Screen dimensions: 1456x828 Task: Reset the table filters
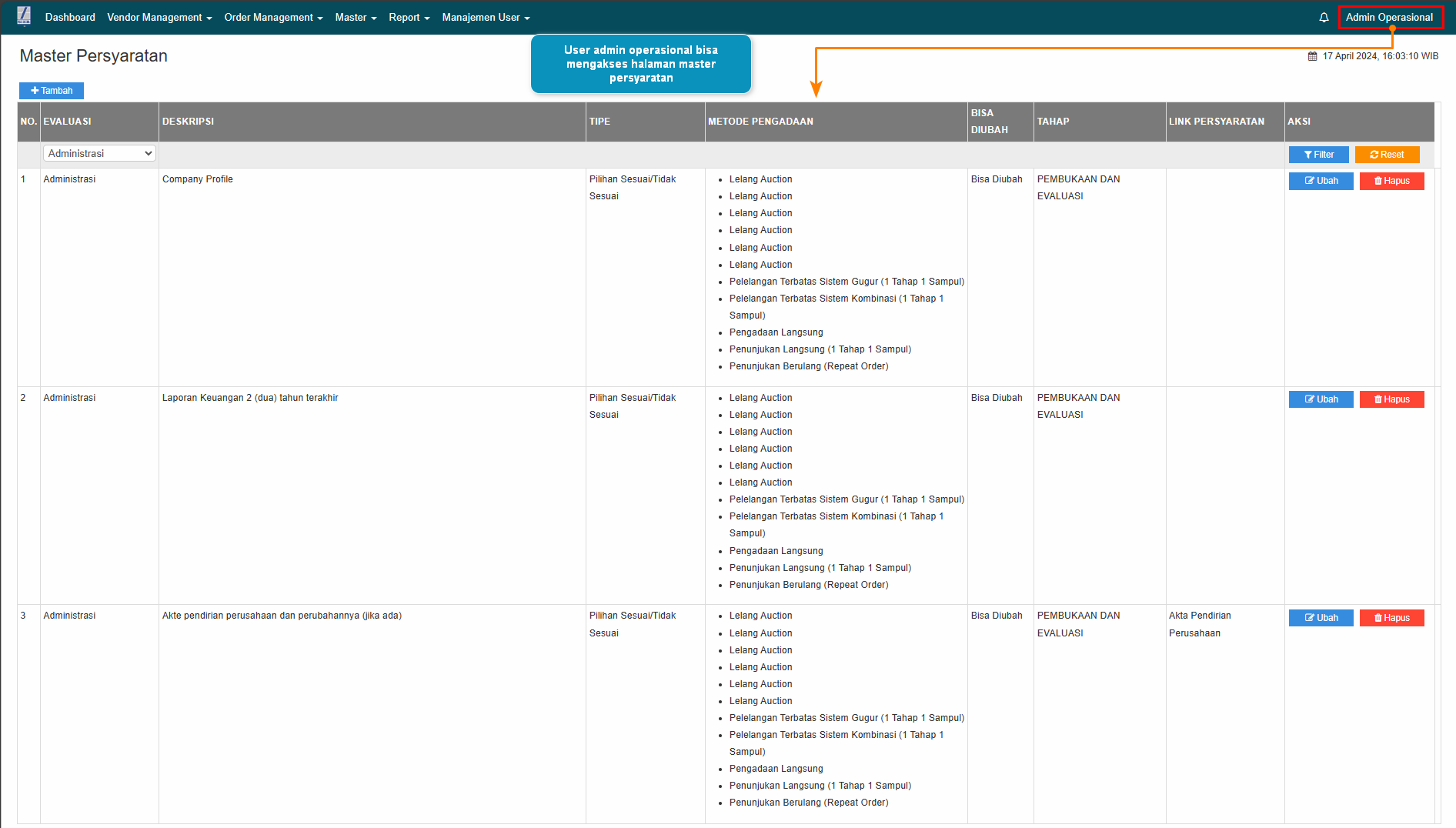(x=1387, y=155)
